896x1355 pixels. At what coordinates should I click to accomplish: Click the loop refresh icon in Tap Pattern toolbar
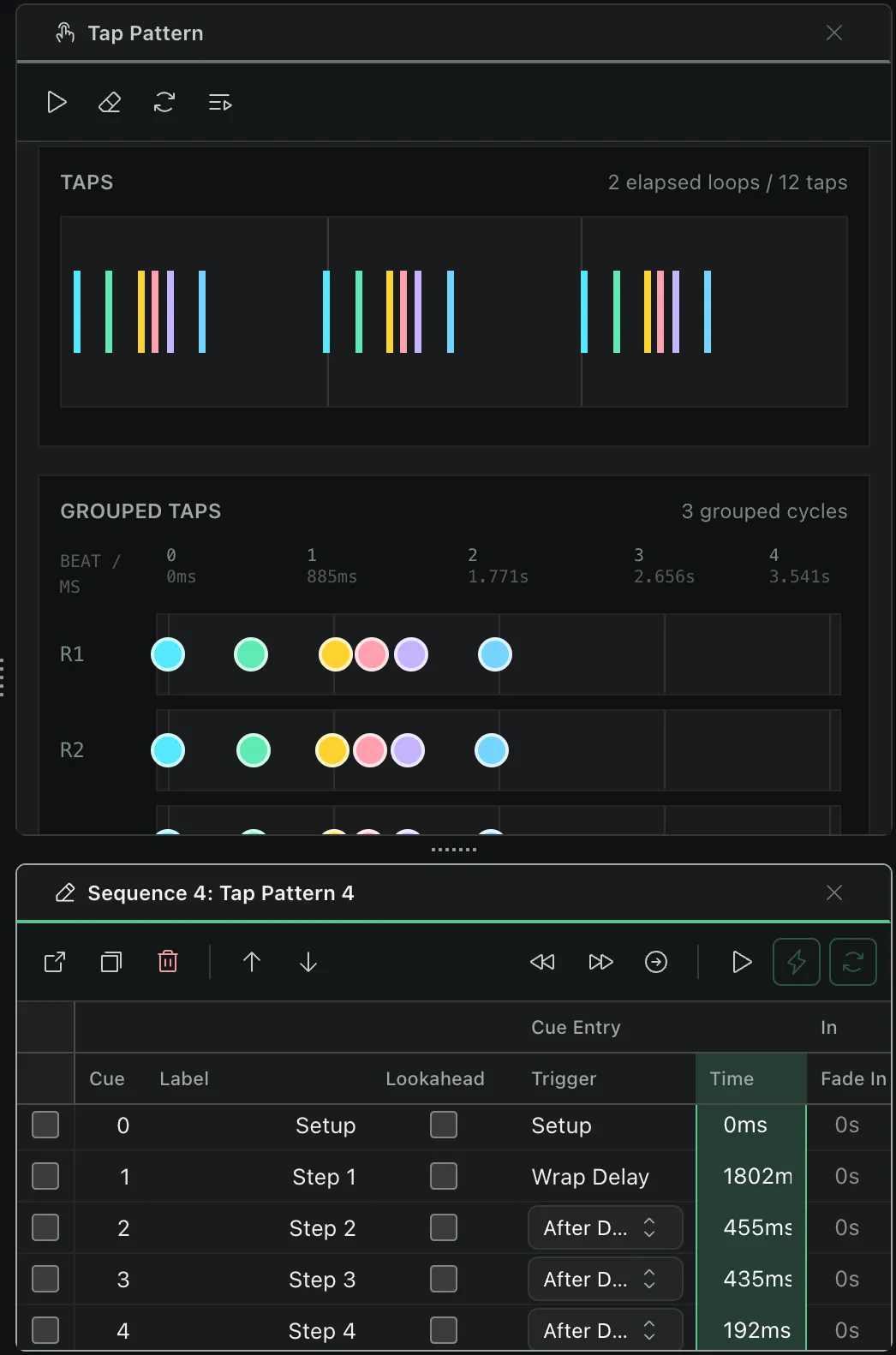pos(164,103)
